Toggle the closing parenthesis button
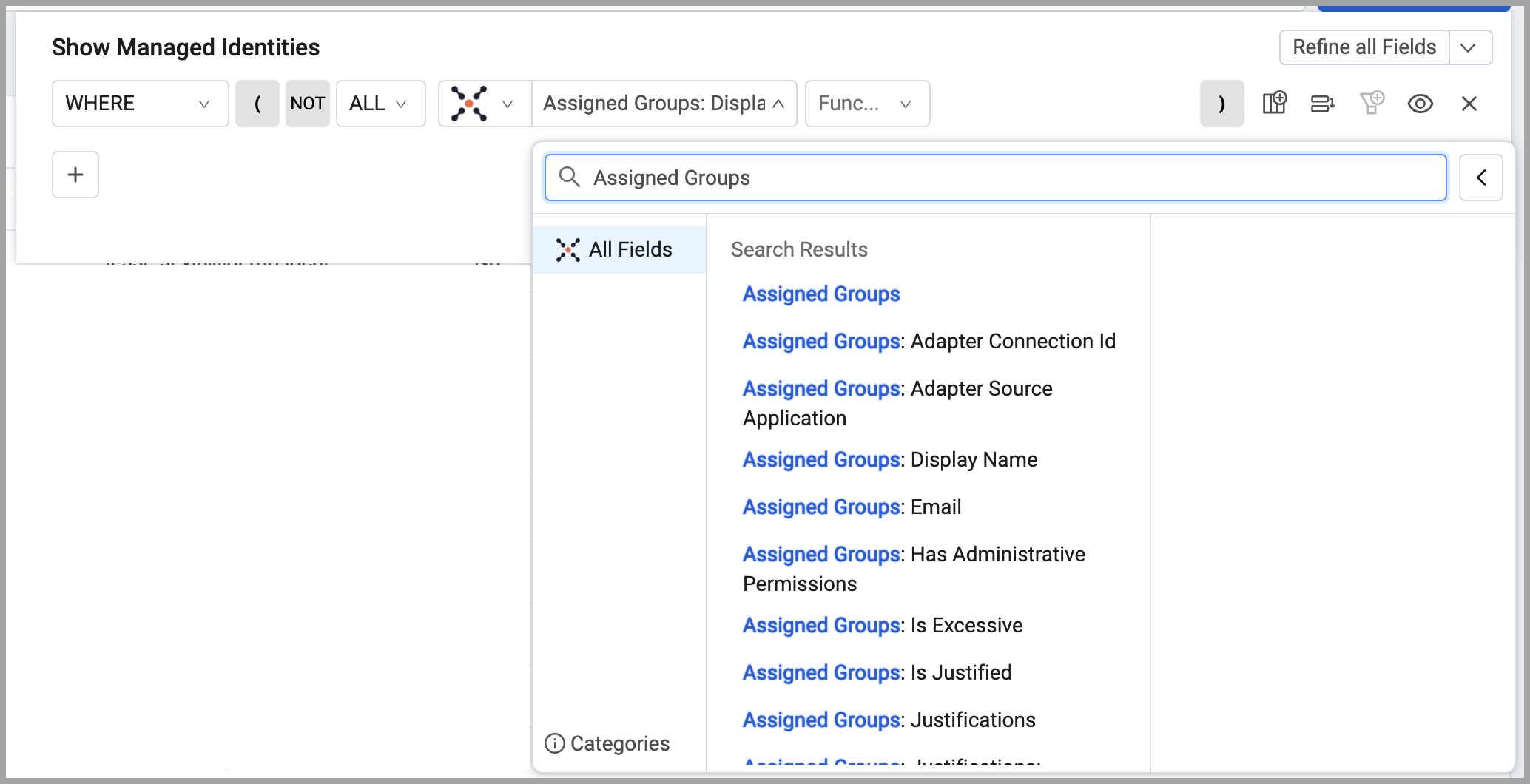This screenshot has width=1530, height=784. tap(1222, 104)
